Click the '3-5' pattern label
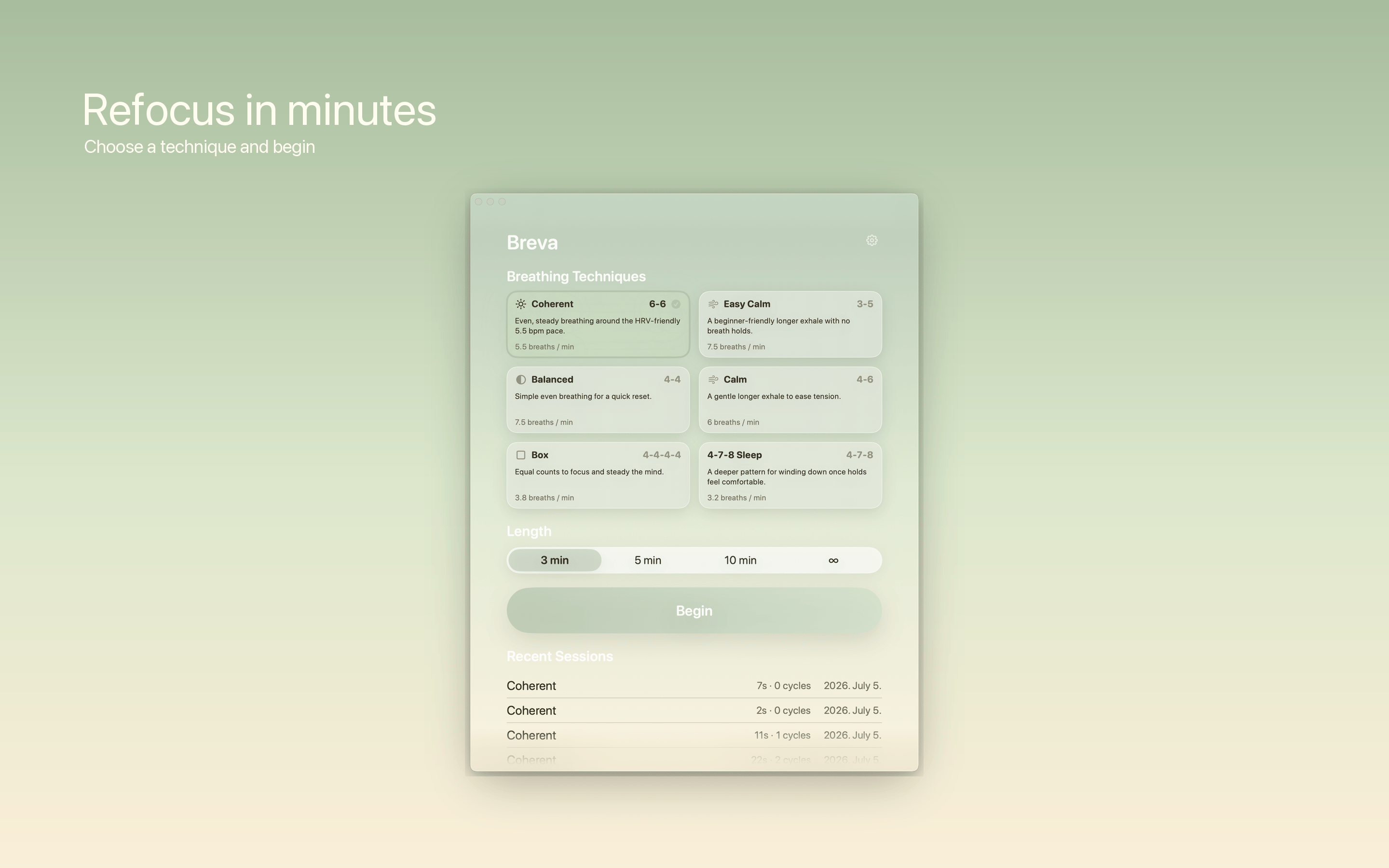The image size is (1389, 868). pos(865,304)
